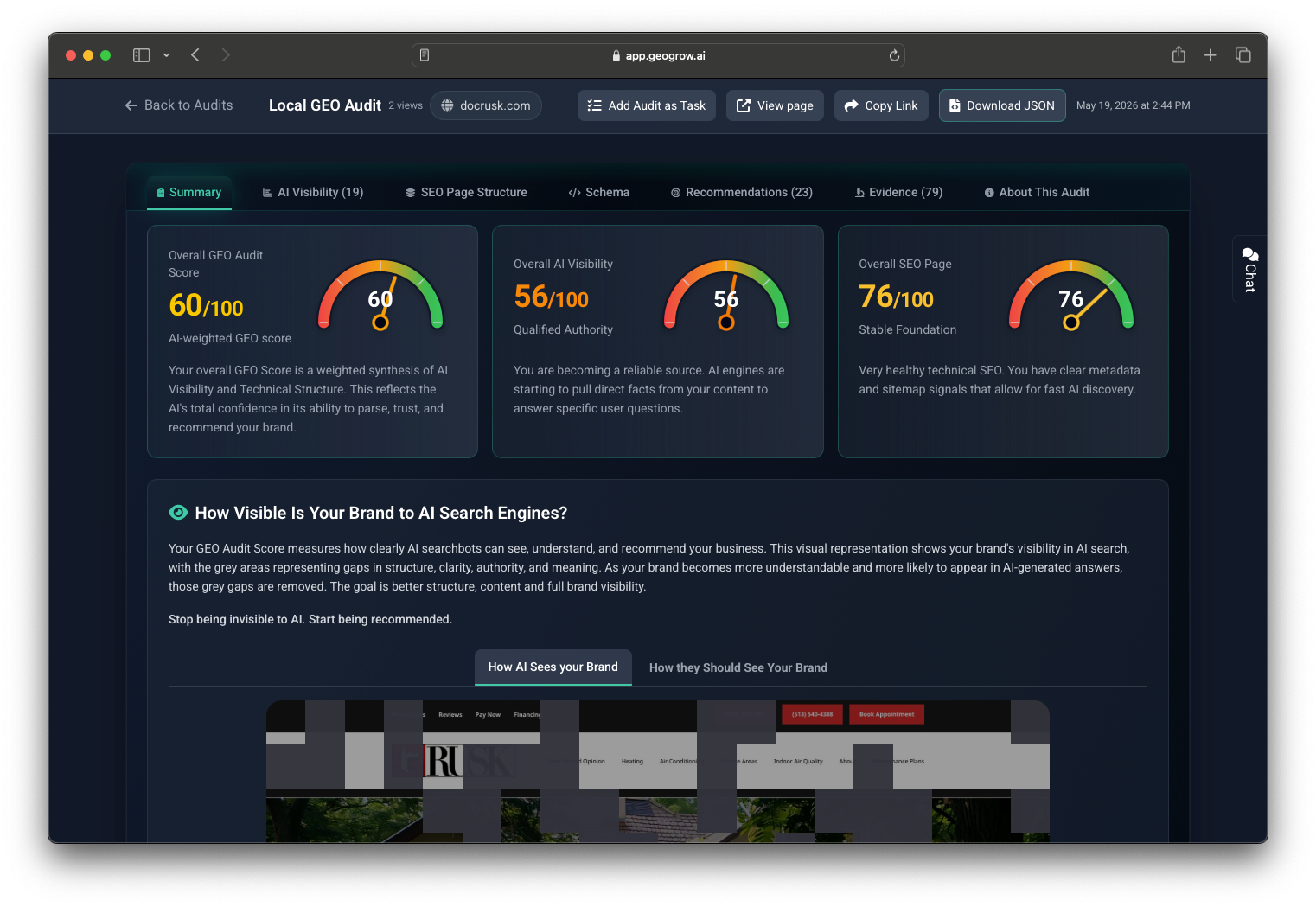This screenshot has width=1316, height=907.
Task: Click the Overall SEO Page gauge 76
Action: tap(1071, 295)
